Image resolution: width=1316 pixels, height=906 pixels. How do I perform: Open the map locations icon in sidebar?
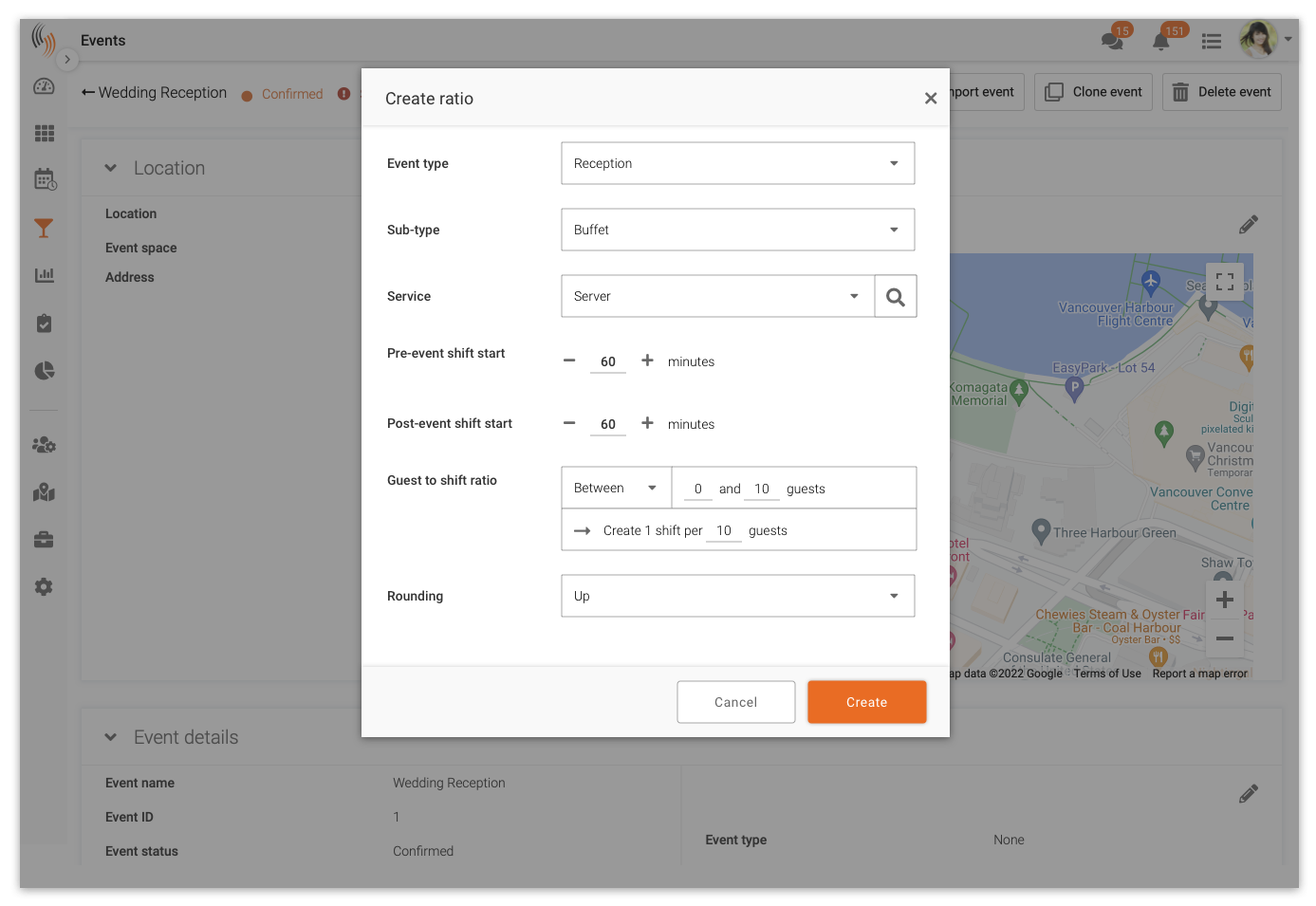tap(44, 492)
